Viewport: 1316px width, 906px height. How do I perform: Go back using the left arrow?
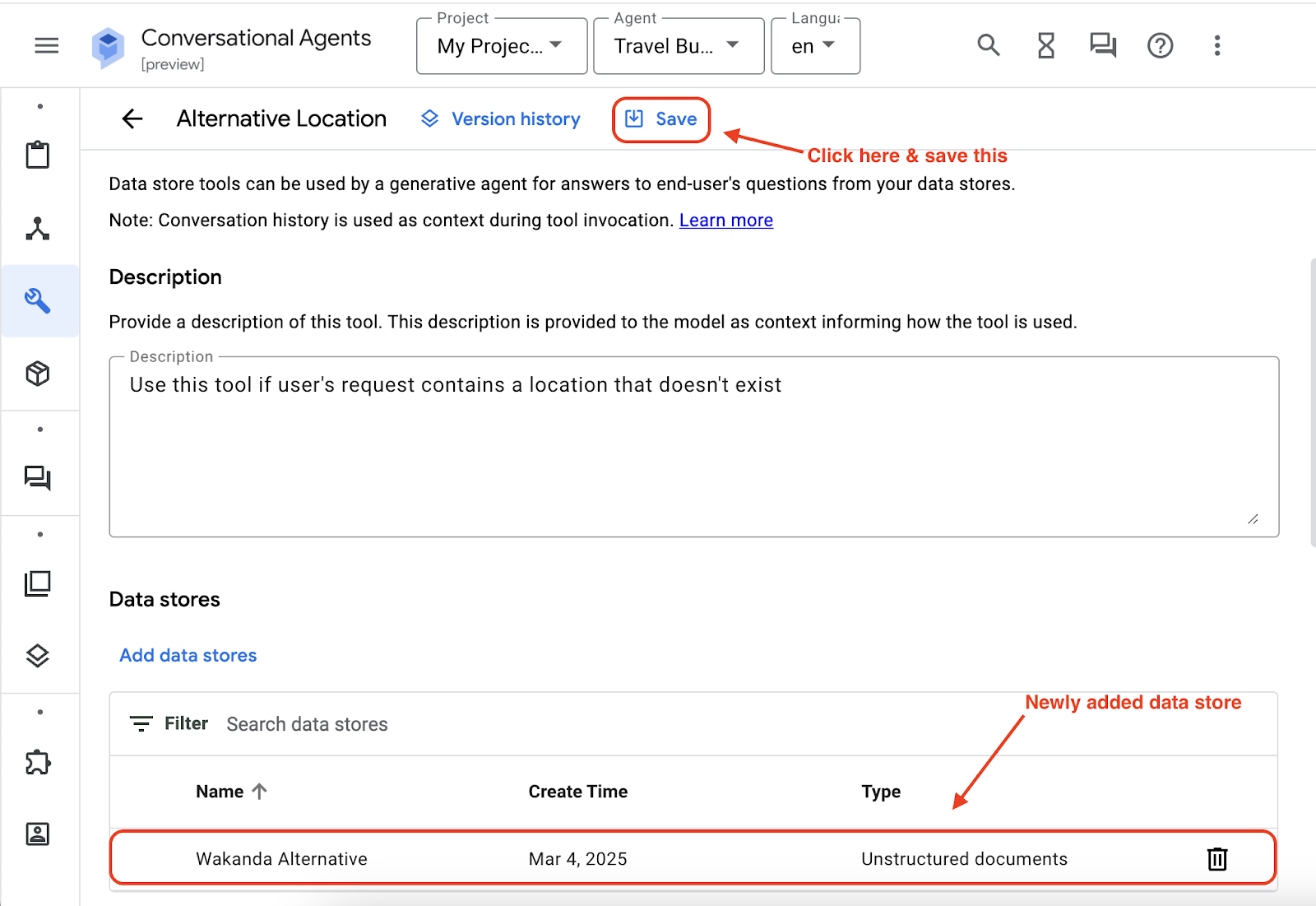(132, 119)
